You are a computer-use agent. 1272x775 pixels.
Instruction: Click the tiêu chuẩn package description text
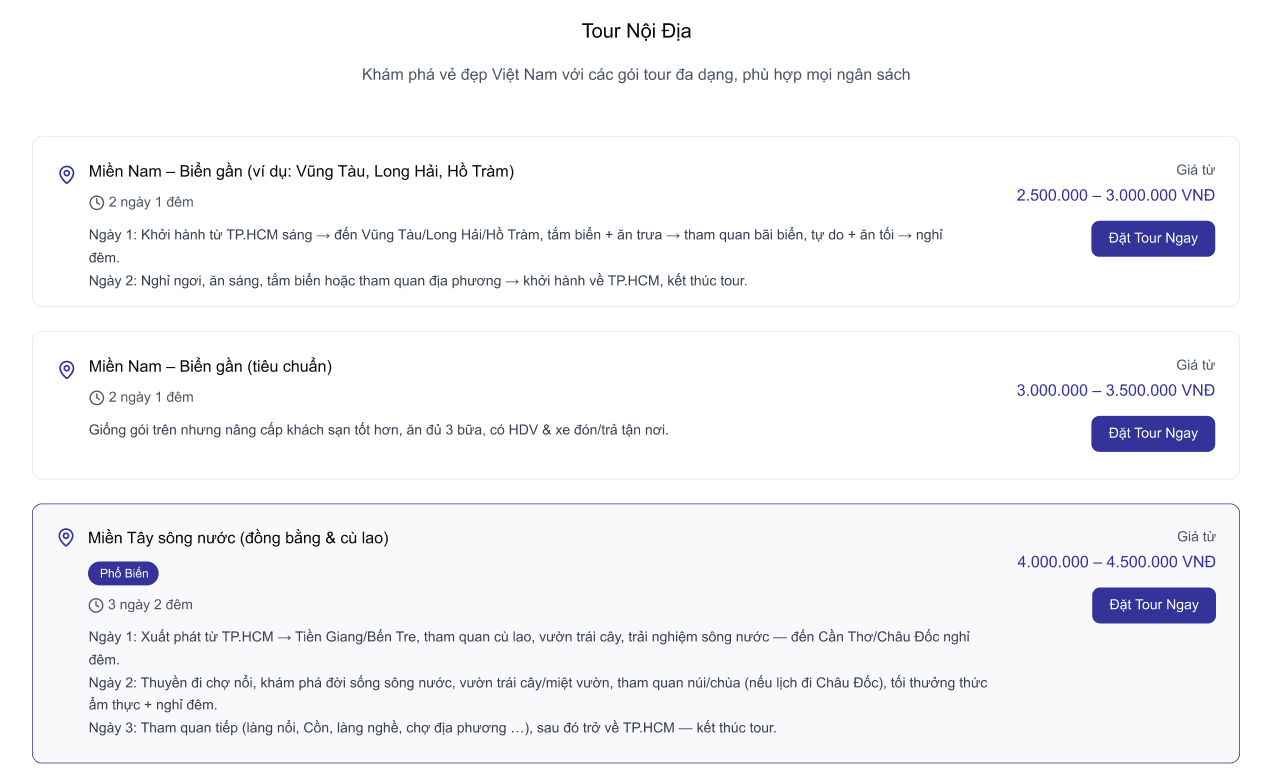click(378, 430)
